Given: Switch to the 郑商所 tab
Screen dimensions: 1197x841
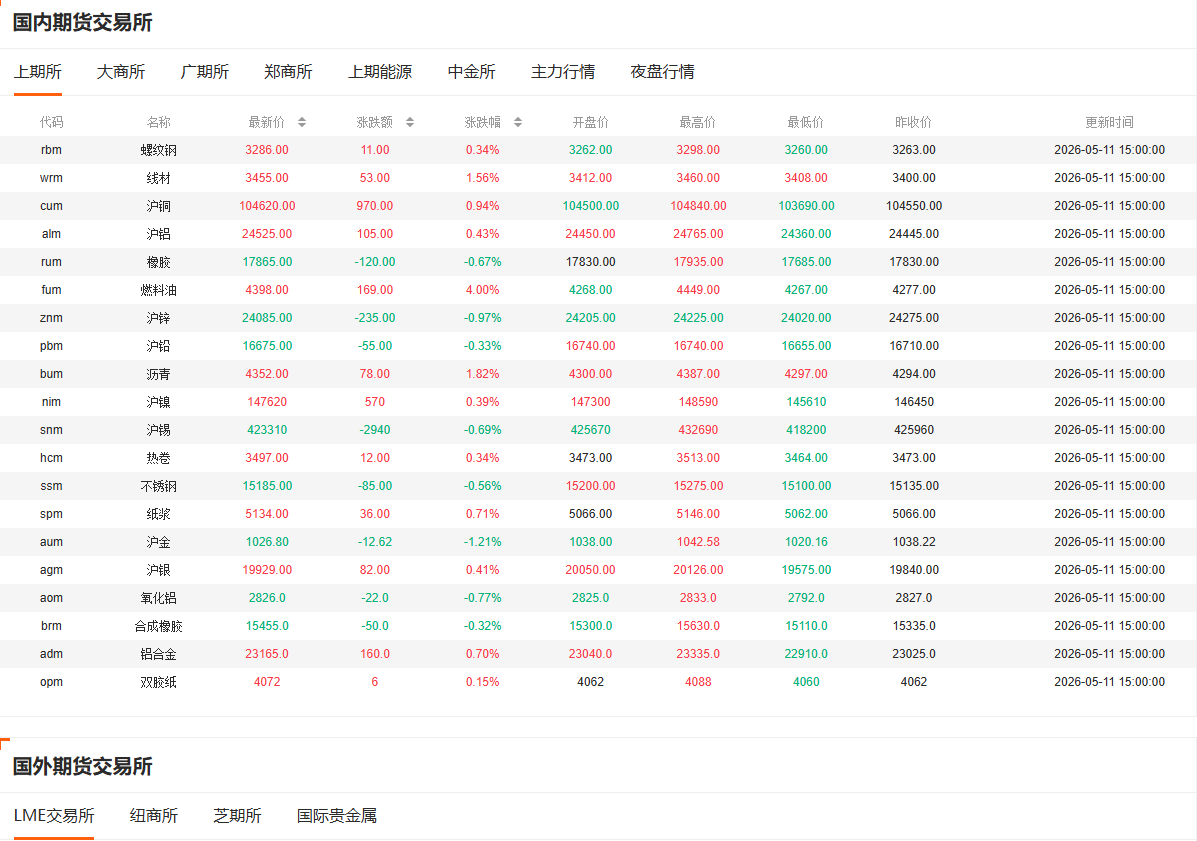Looking at the screenshot, I should [288, 72].
